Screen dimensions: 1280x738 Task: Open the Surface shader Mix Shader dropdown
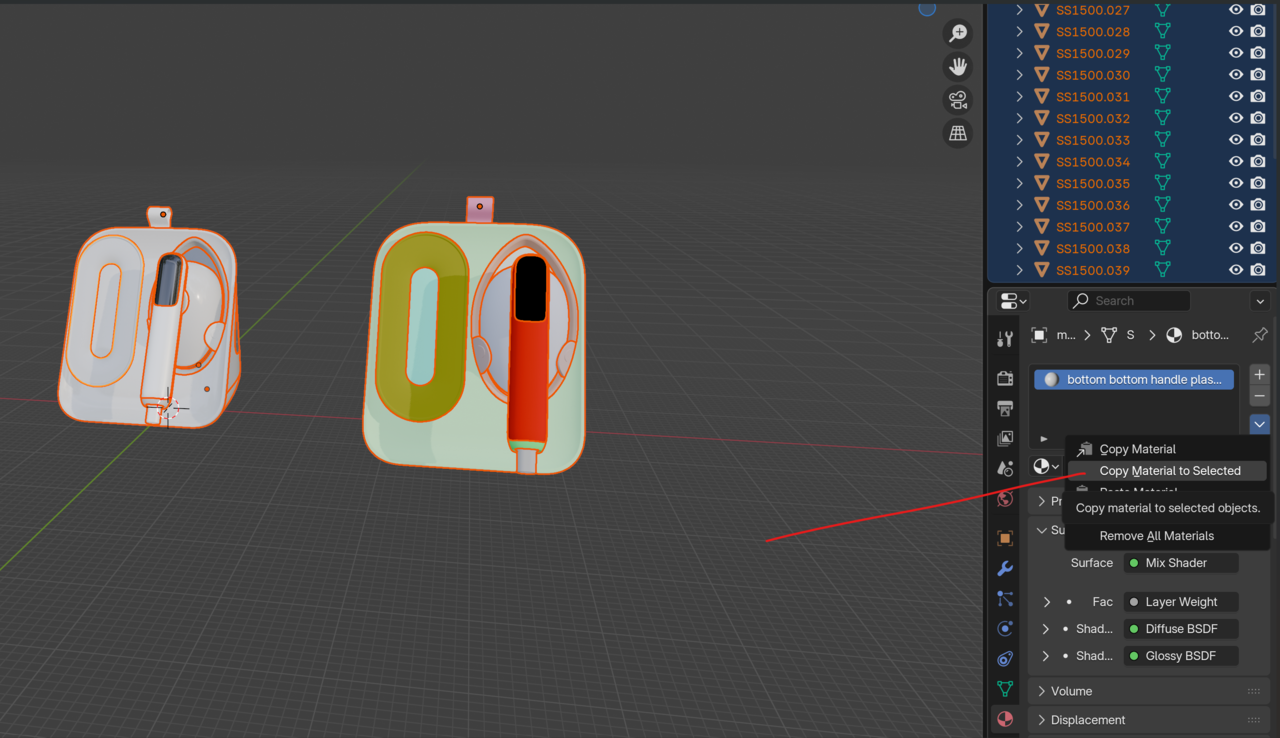1181,563
